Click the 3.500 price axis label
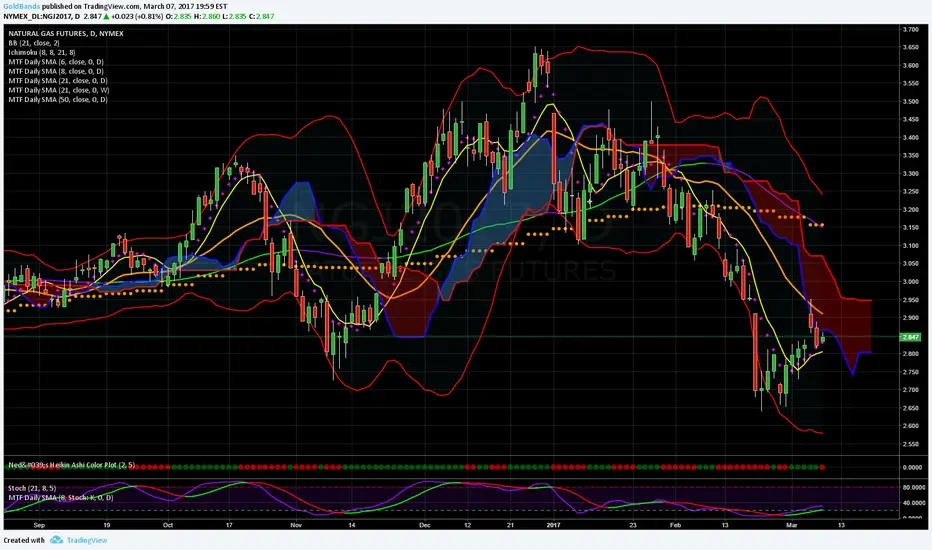Screen dimensions: 932x550 [x=911, y=102]
